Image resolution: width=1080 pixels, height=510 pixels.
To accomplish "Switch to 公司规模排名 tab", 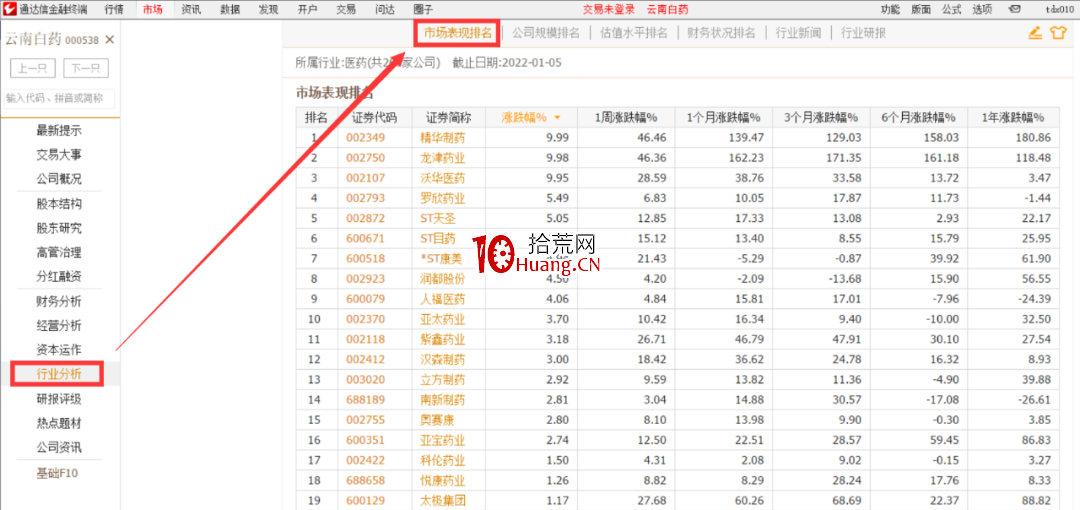I will coord(546,32).
